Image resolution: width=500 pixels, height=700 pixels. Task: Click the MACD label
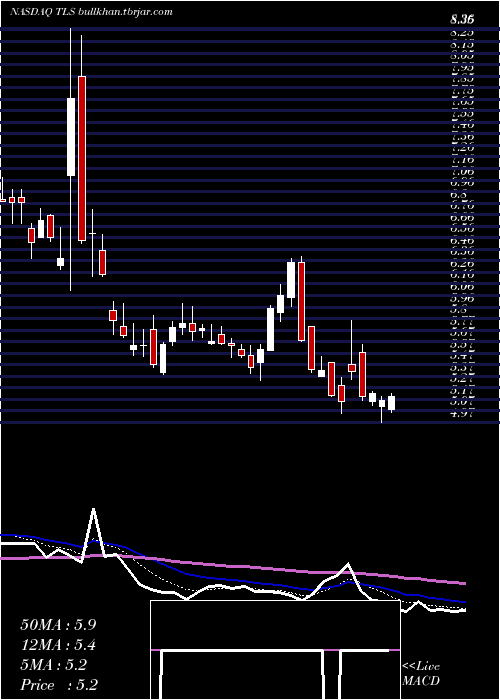point(420,681)
